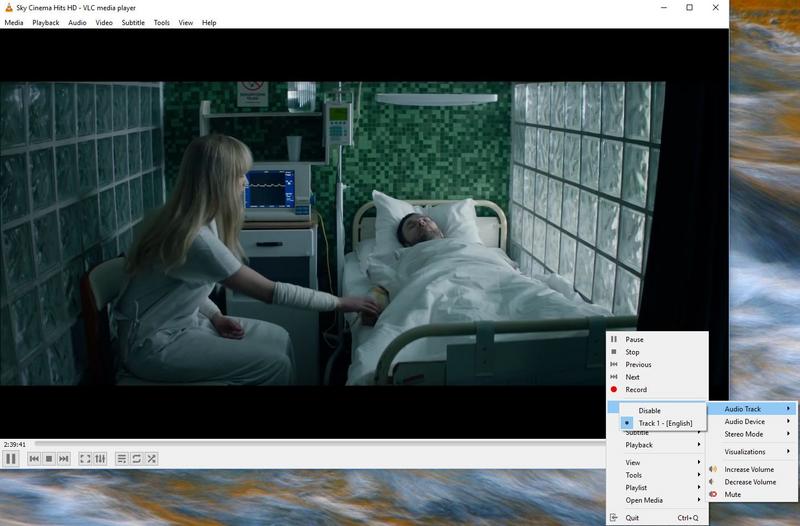Viewport: 800px width, 526px height.
Task: Open the Playback menu in menu bar
Action: [x=46, y=22]
